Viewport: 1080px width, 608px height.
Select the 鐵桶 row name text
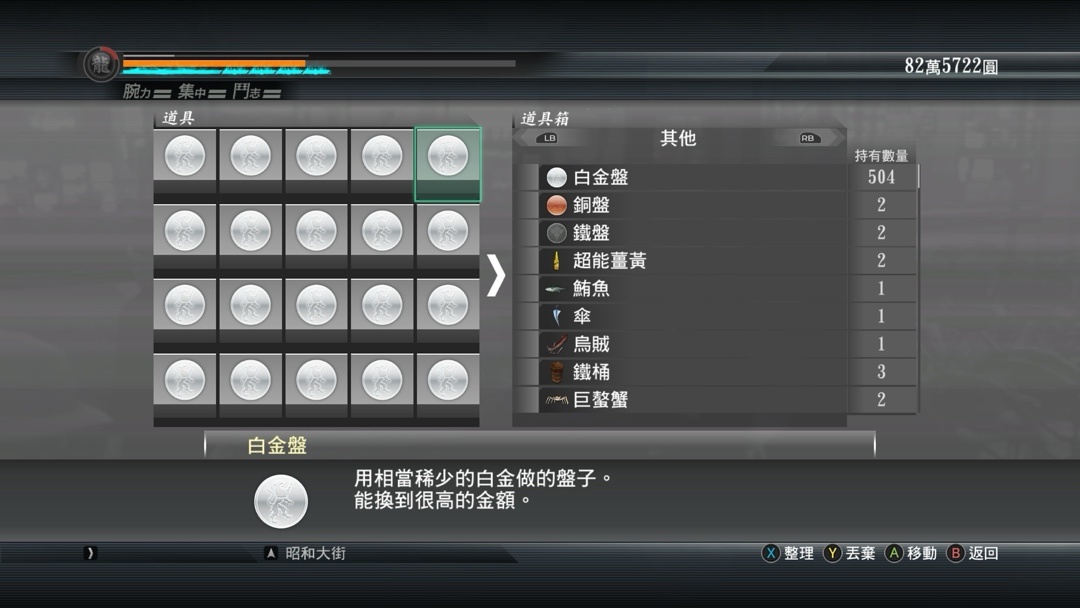(591, 372)
